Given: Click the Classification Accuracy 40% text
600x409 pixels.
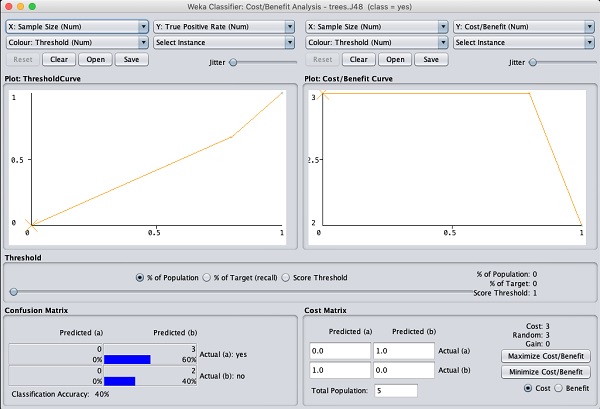Looking at the screenshot, I should point(60,394).
